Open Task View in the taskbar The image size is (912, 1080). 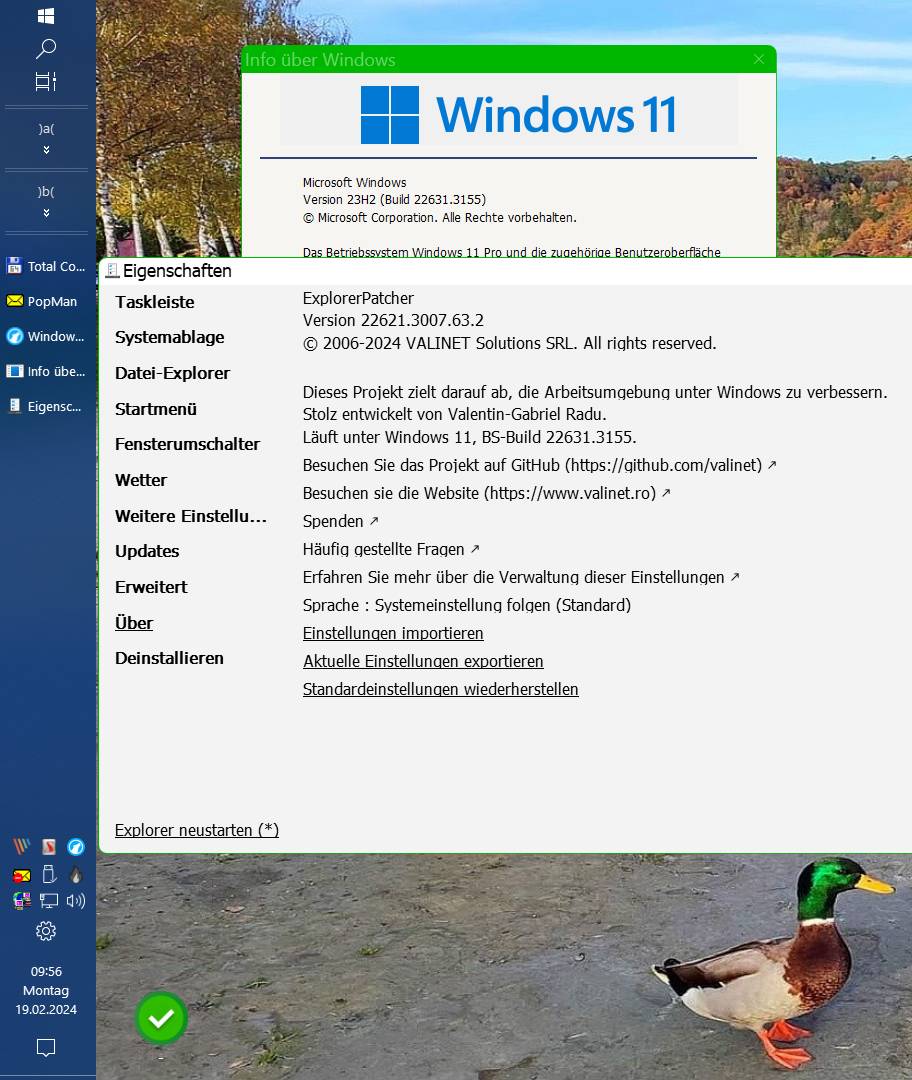tap(46, 81)
